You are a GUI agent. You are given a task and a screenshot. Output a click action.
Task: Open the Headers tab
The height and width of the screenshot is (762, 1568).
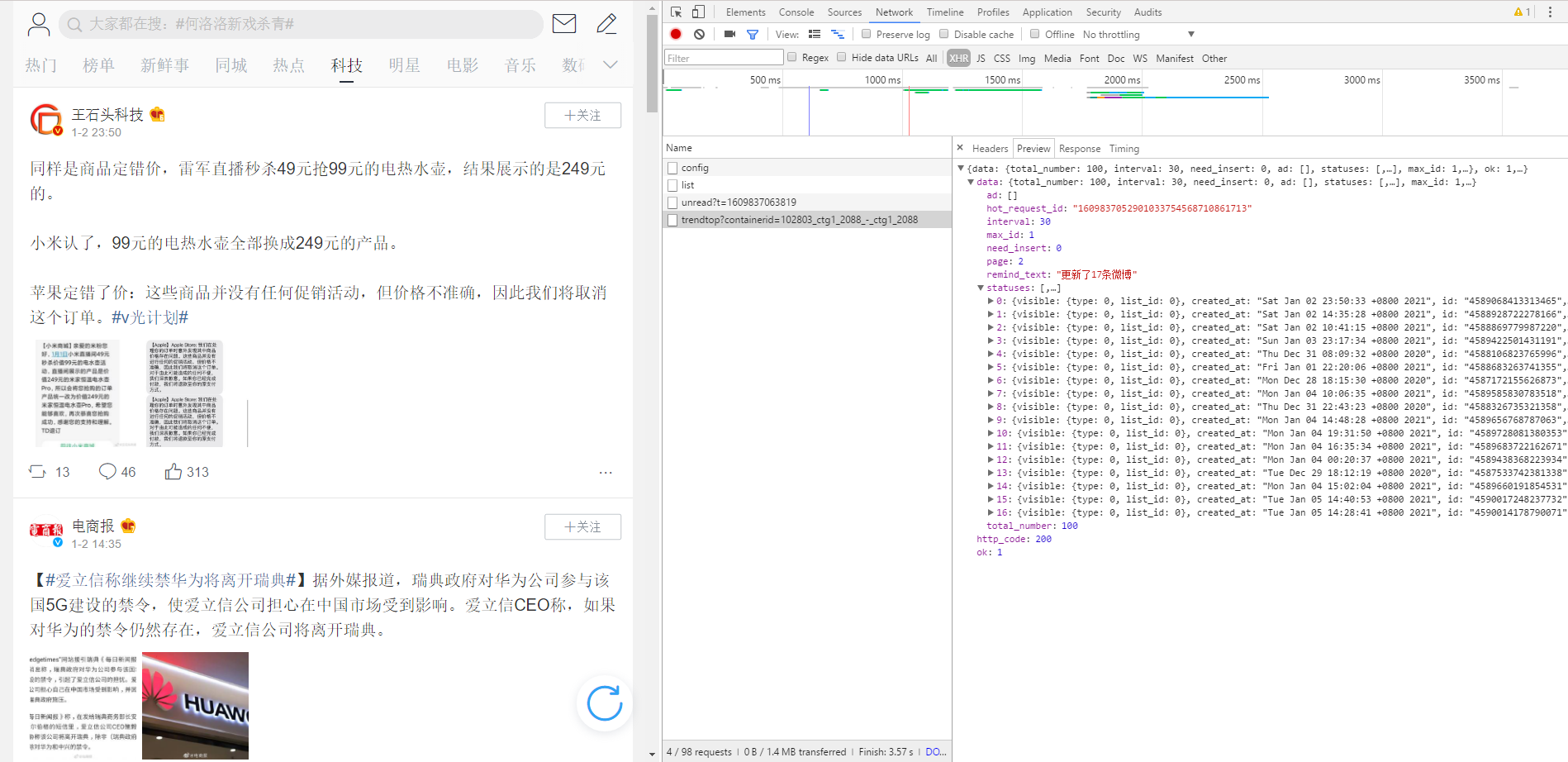[990, 149]
